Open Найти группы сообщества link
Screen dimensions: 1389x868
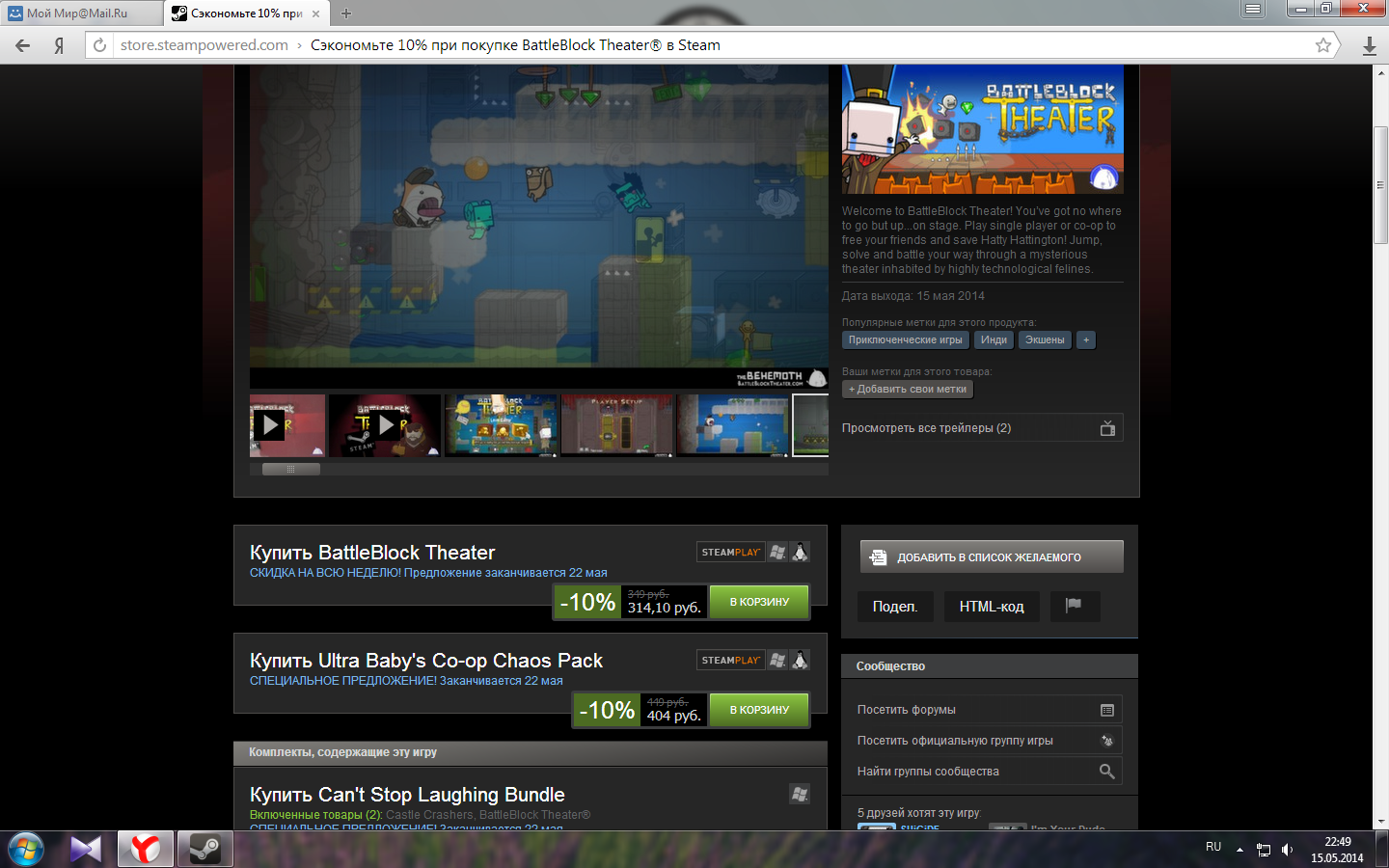coord(990,772)
